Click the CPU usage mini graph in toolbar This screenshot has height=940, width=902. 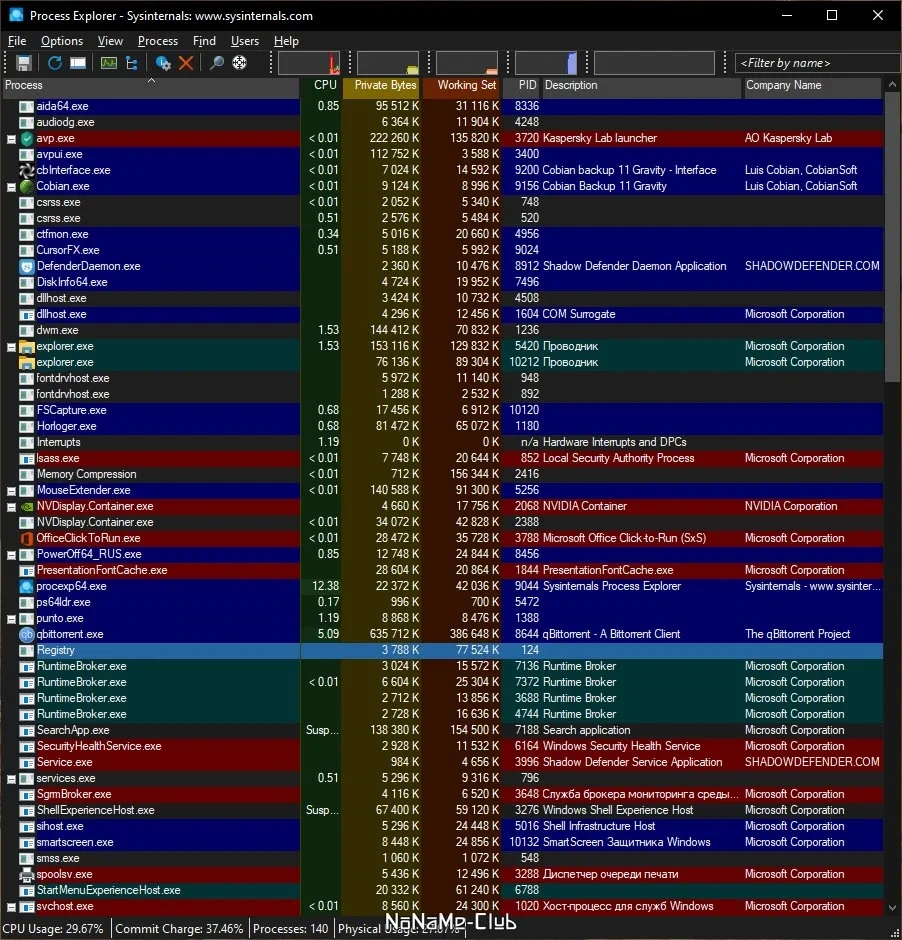[x=309, y=63]
